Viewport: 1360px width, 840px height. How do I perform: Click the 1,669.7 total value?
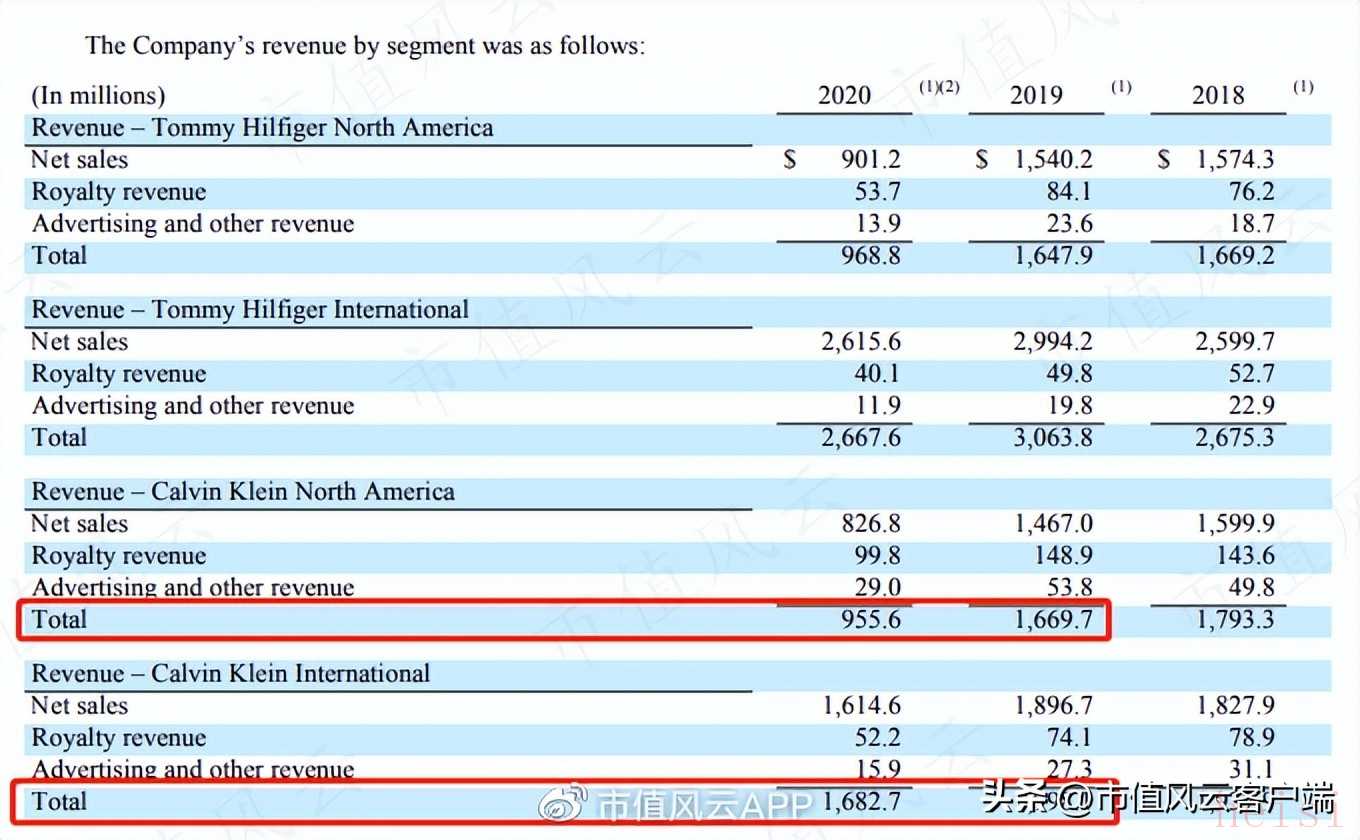tap(1053, 620)
